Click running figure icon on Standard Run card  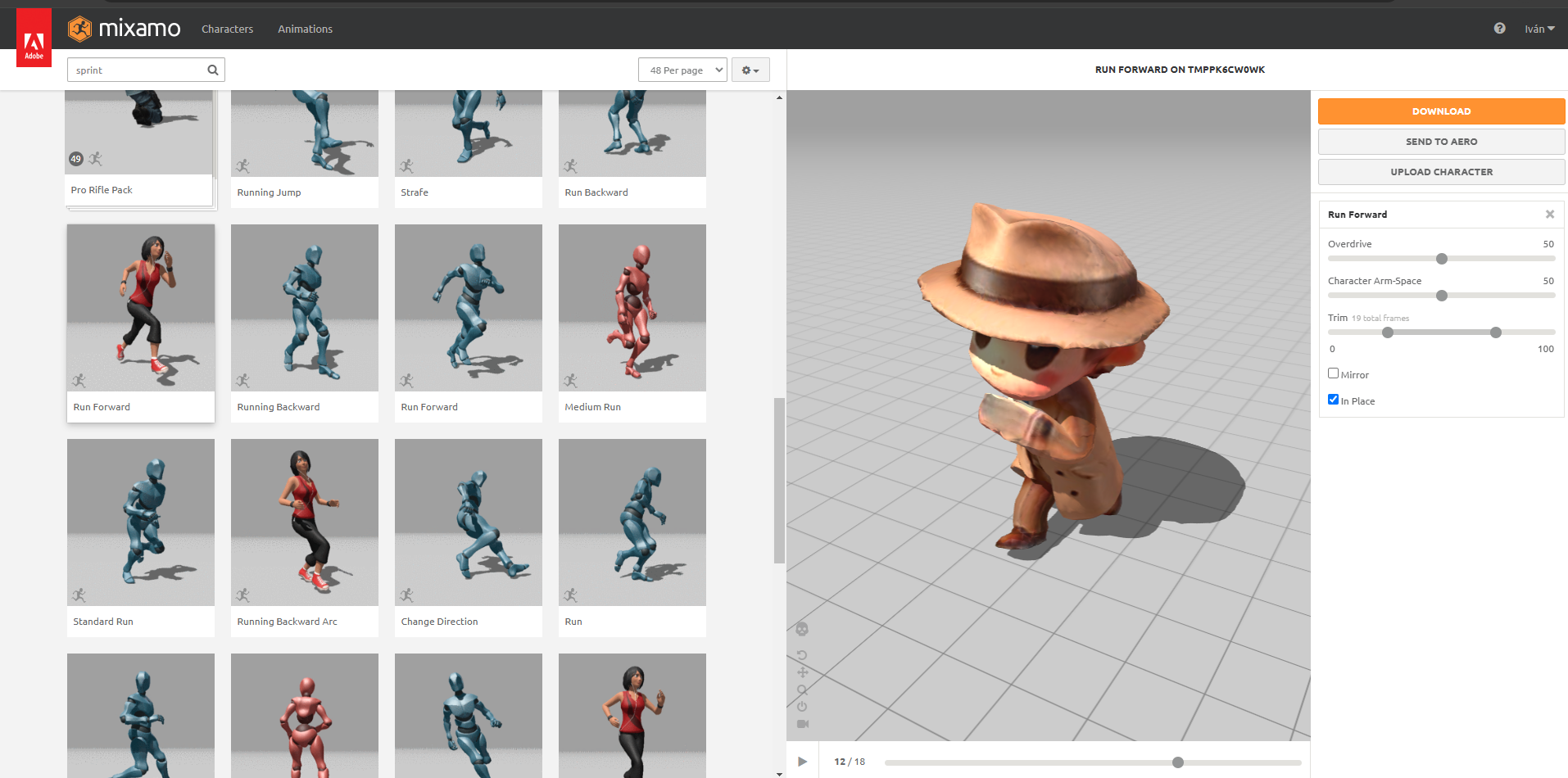click(x=79, y=595)
